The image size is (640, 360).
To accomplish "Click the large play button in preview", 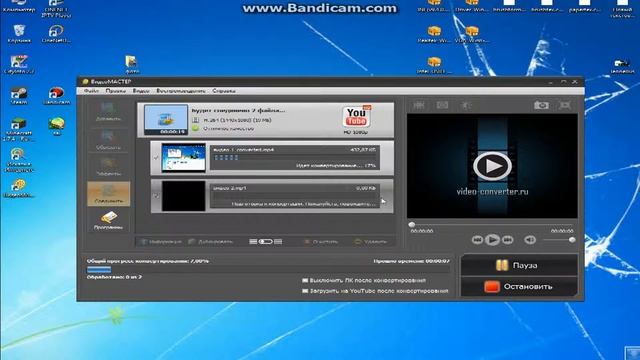I will click(492, 166).
